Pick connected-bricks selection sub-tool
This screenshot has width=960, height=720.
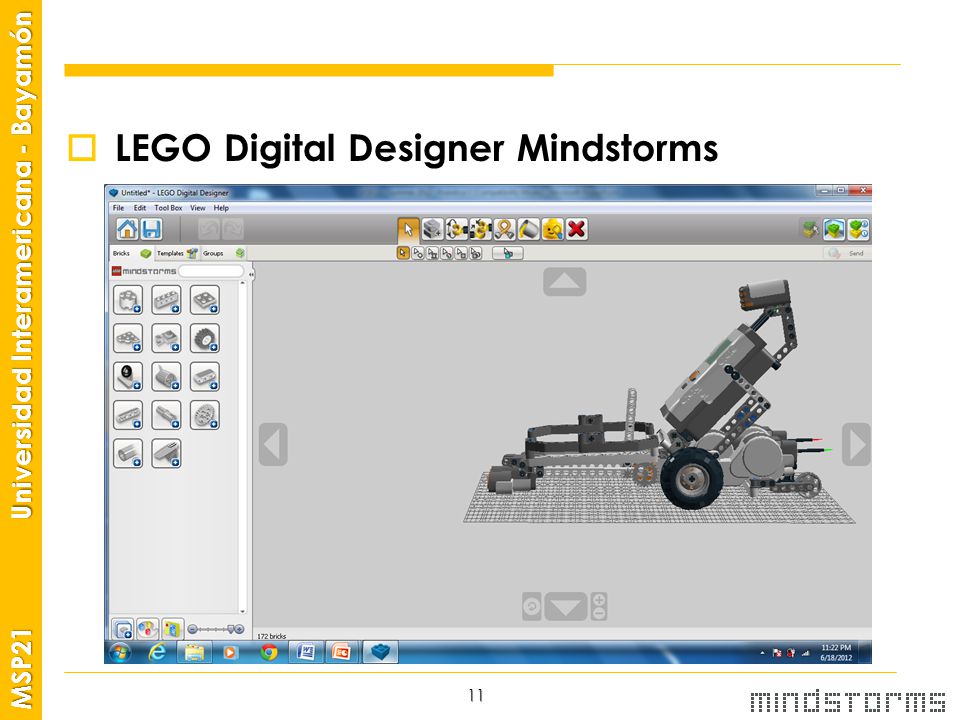coord(432,253)
